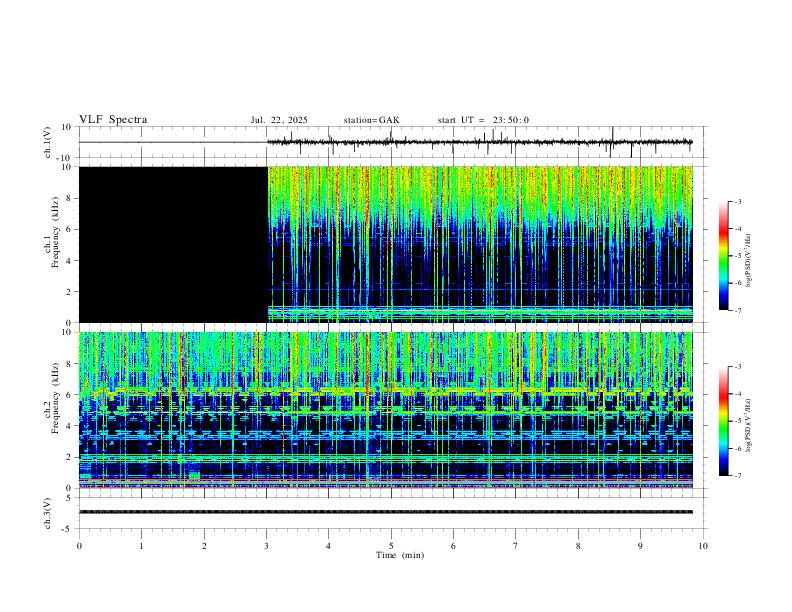Click the "start UT = 23:50:0" header text
The image size is (792, 612).
[483, 120]
